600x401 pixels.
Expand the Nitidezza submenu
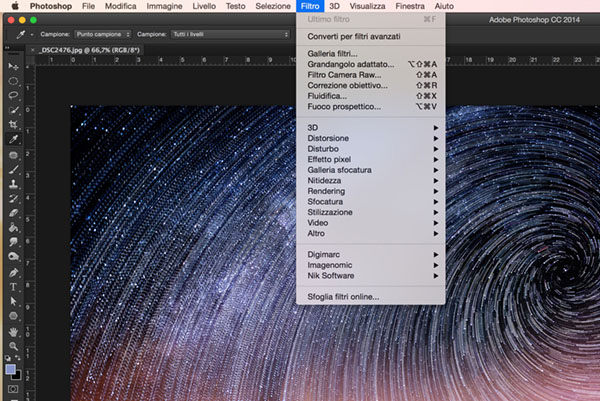coord(371,181)
